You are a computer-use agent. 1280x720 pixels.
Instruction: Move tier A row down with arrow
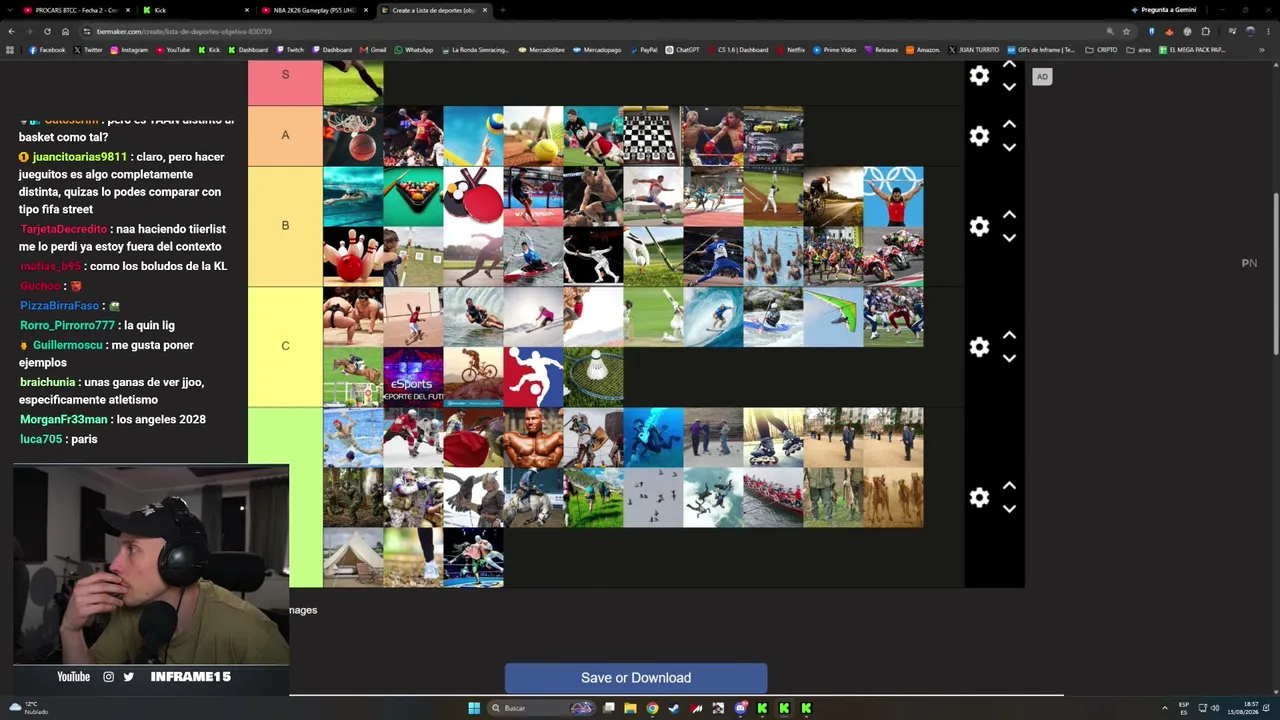pos(1009,148)
